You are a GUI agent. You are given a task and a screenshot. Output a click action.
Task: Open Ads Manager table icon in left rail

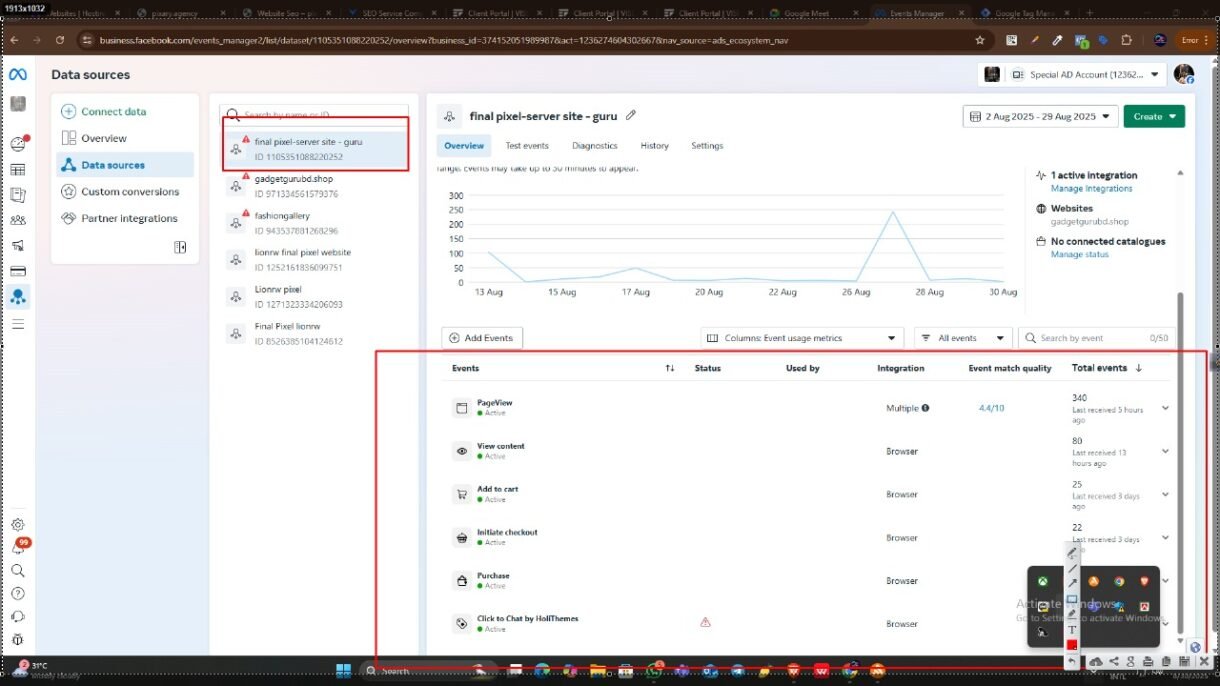(x=18, y=170)
